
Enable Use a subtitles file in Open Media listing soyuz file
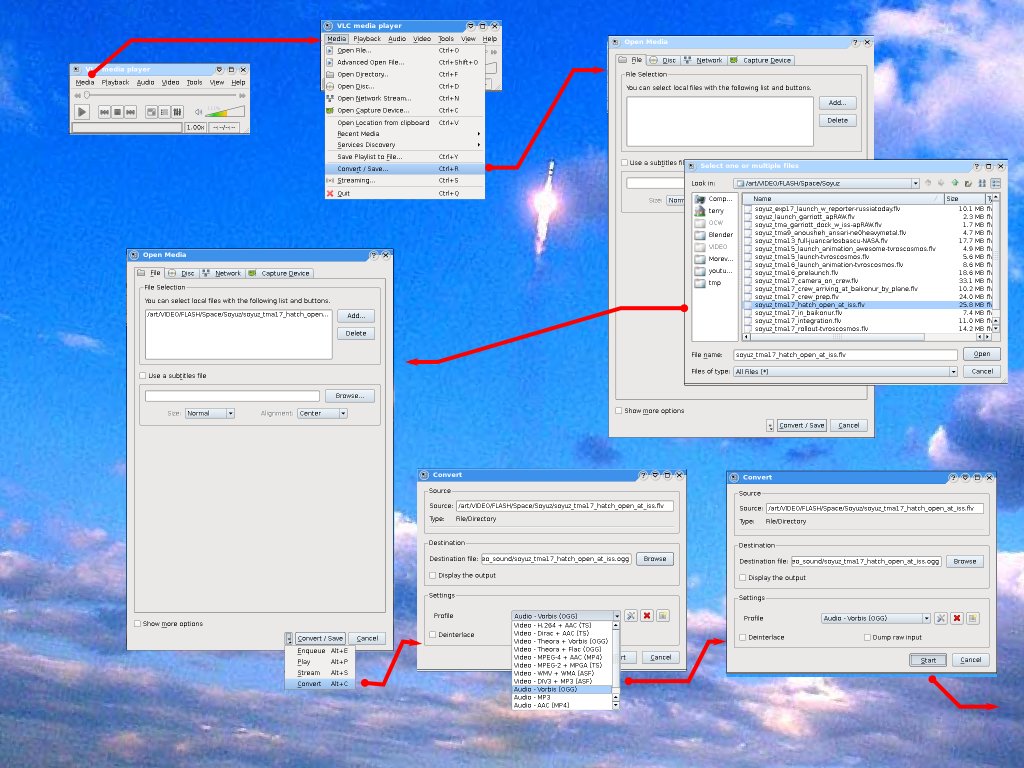click(x=143, y=376)
